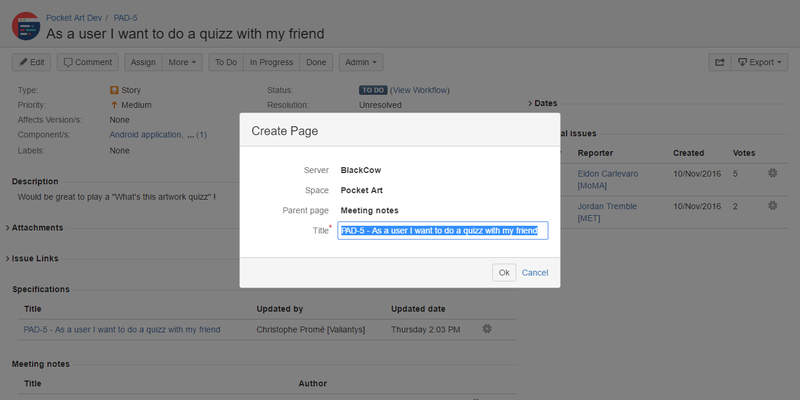Open the gear menu in Eldon Carlevaro's row

(772, 174)
